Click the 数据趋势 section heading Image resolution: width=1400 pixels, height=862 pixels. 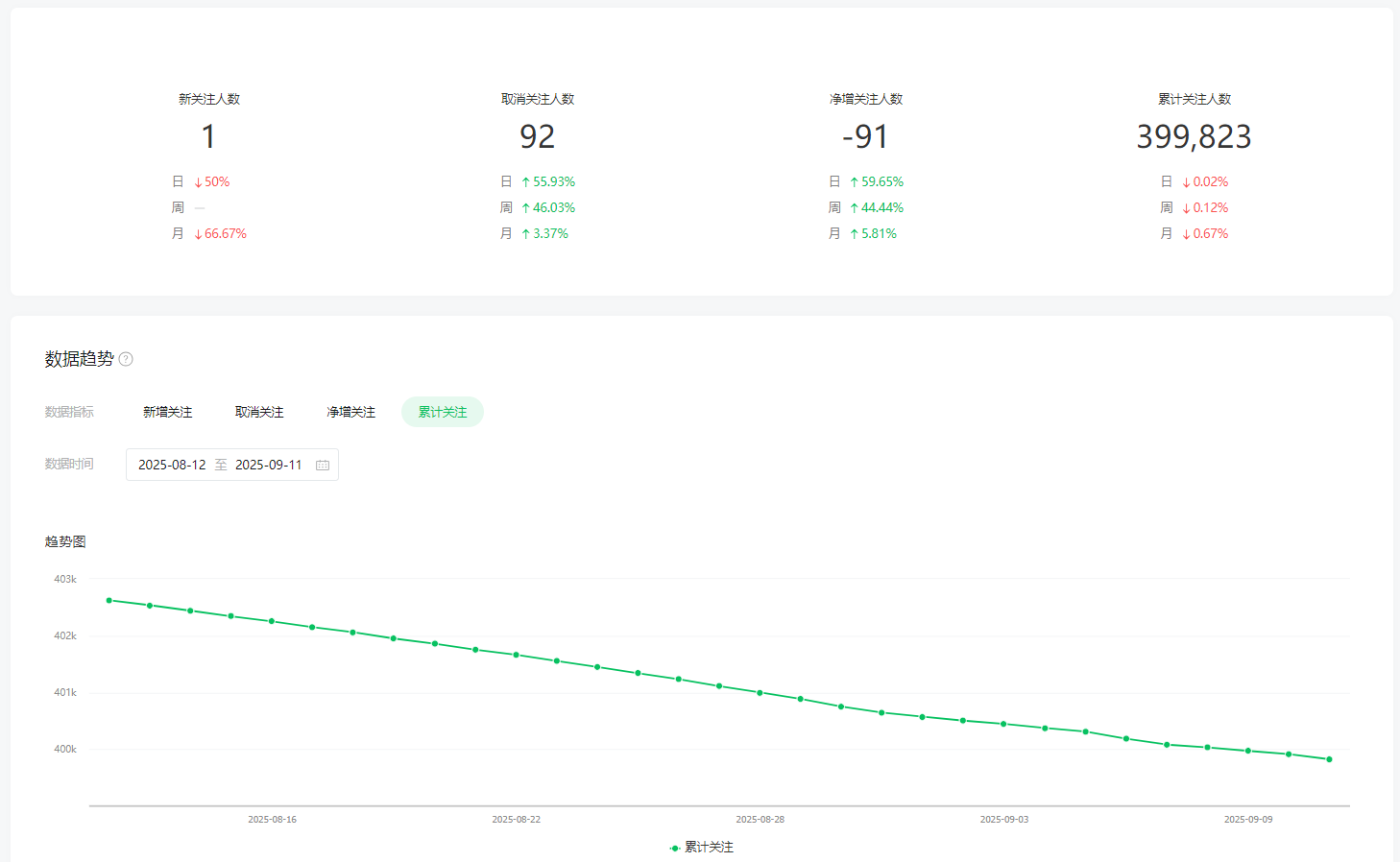pos(80,359)
